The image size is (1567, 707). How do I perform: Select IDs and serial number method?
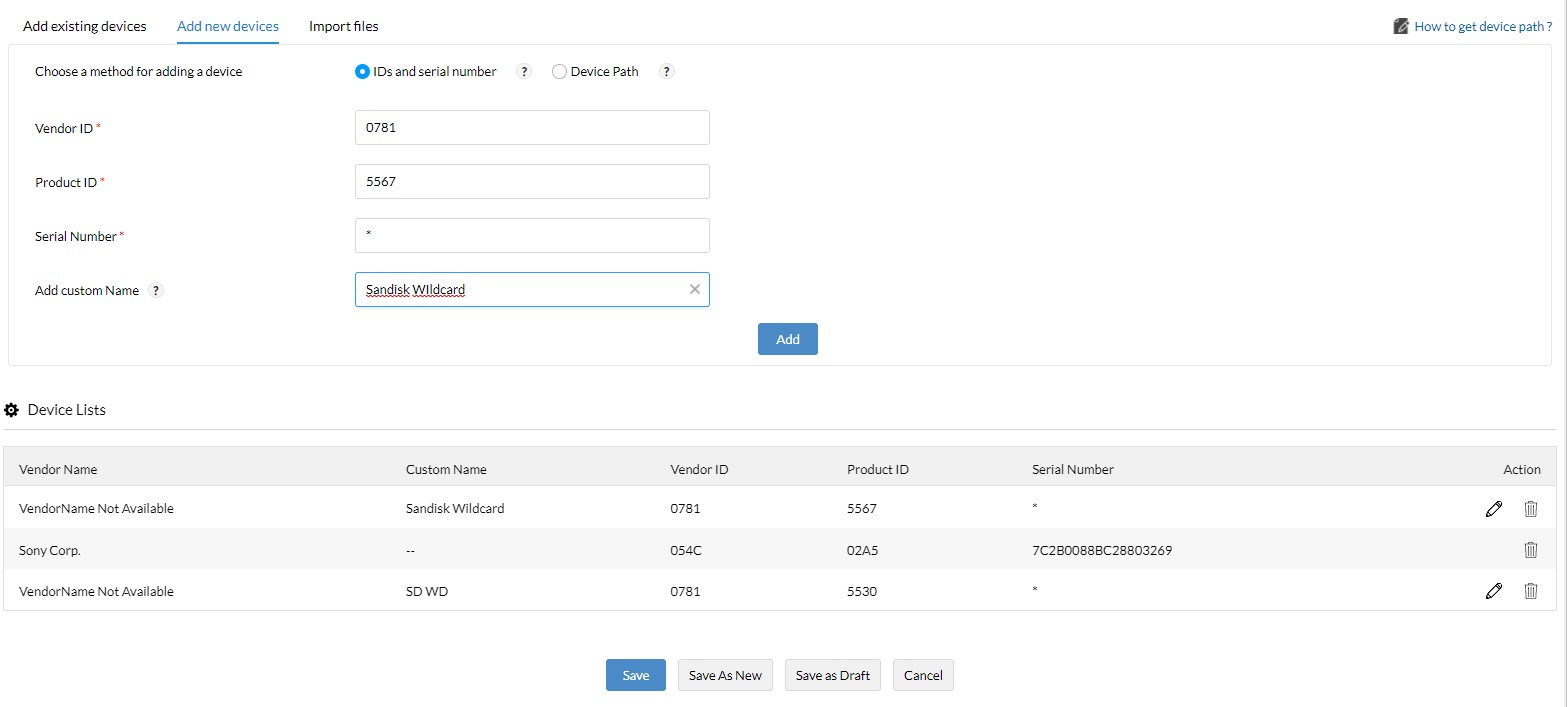[x=363, y=72]
